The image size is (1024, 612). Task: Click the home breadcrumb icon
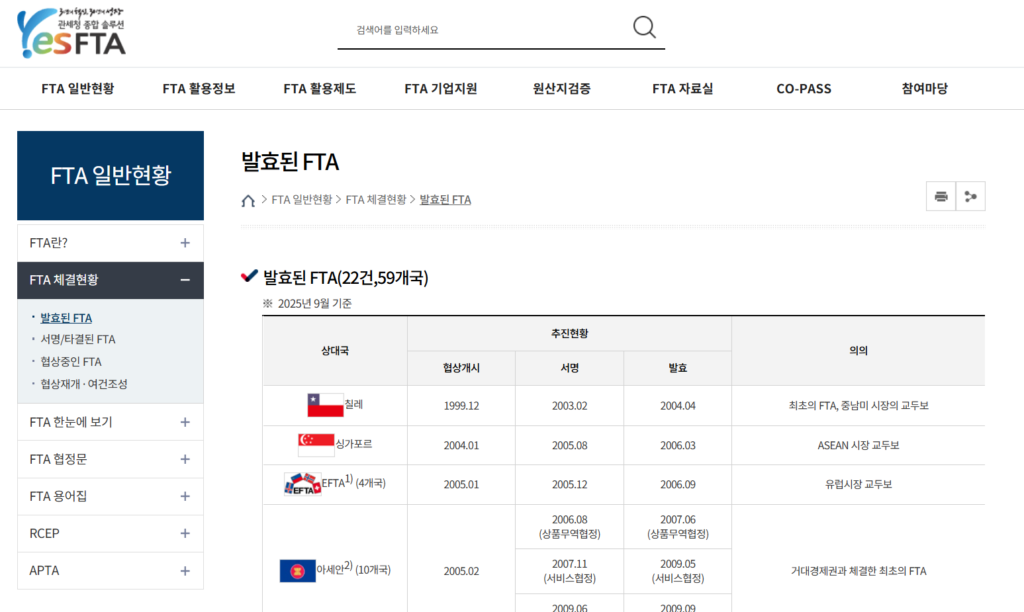248,200
